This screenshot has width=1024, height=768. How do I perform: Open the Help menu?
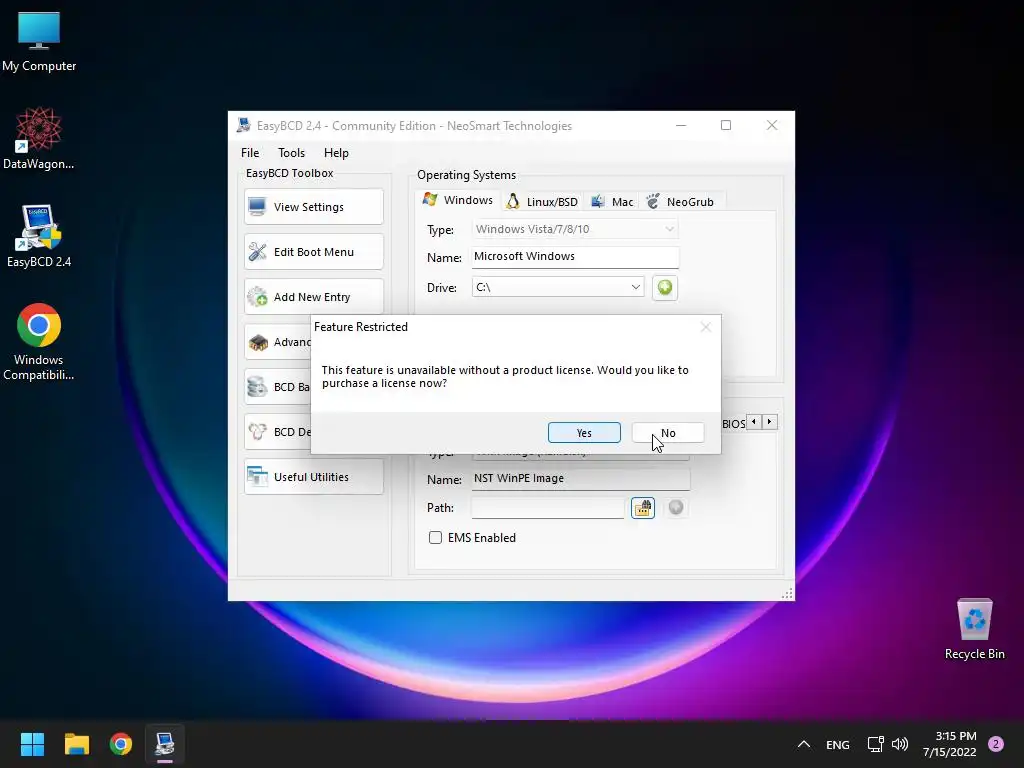pyautogui.click(x=336, y=153)
